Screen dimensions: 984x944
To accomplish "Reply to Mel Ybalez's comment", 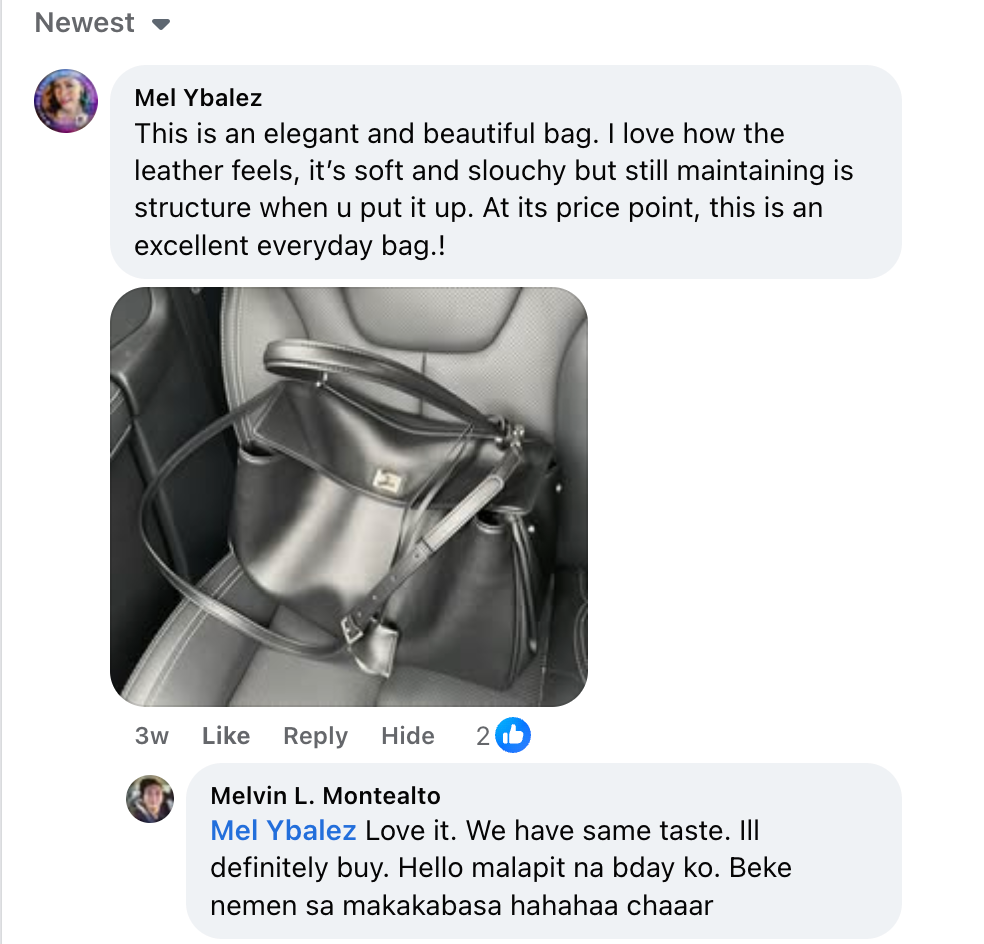I will 315,736.
